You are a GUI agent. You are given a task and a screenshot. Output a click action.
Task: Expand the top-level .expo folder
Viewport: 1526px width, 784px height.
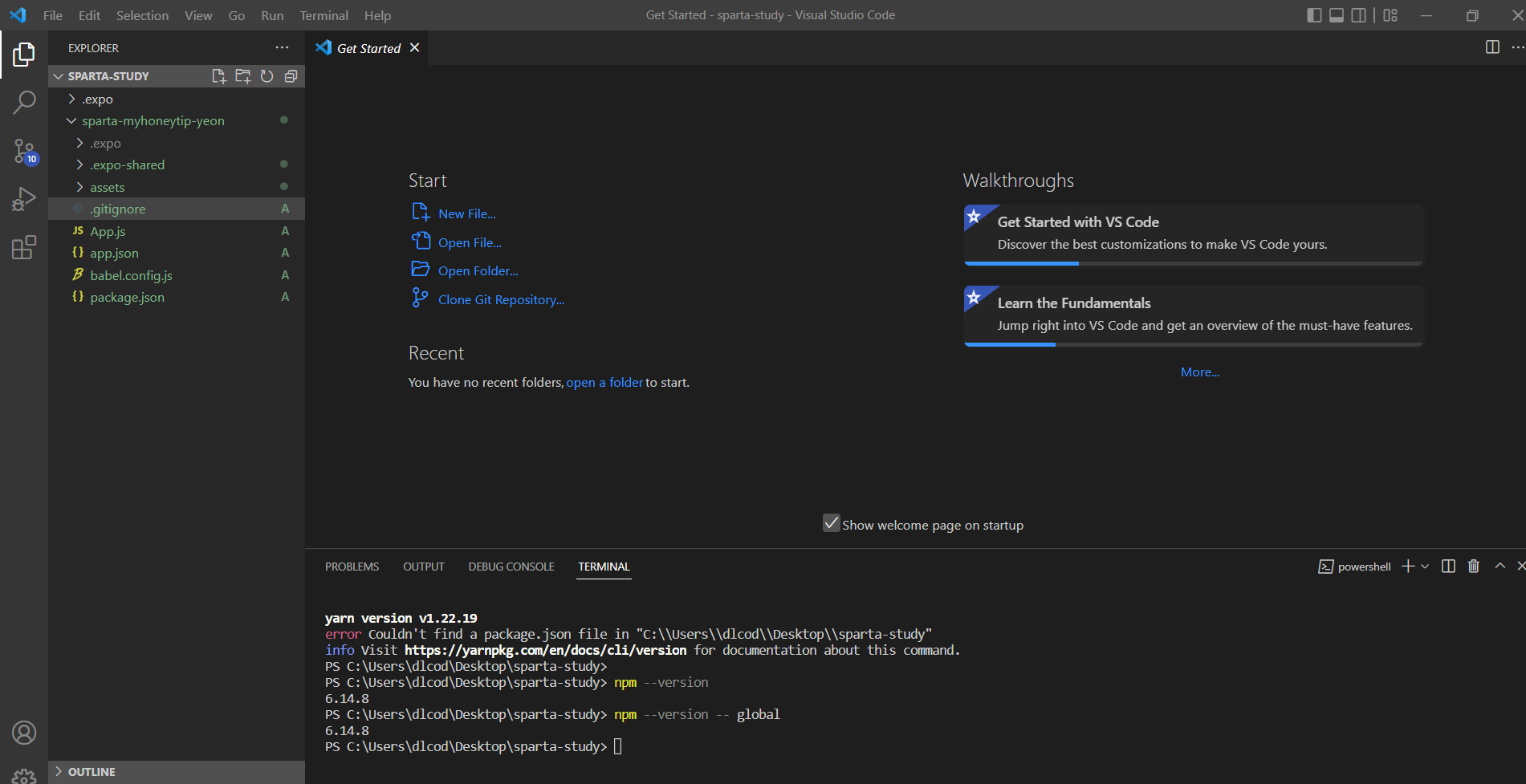tap(72, 99)
